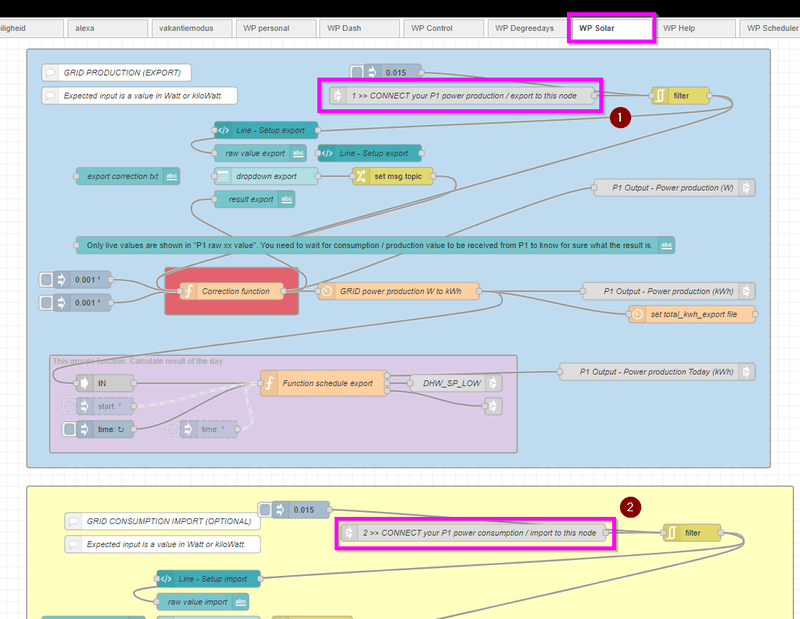
Task: Select 'Expected input' comment in the blue export group
Action: [139, 95]
